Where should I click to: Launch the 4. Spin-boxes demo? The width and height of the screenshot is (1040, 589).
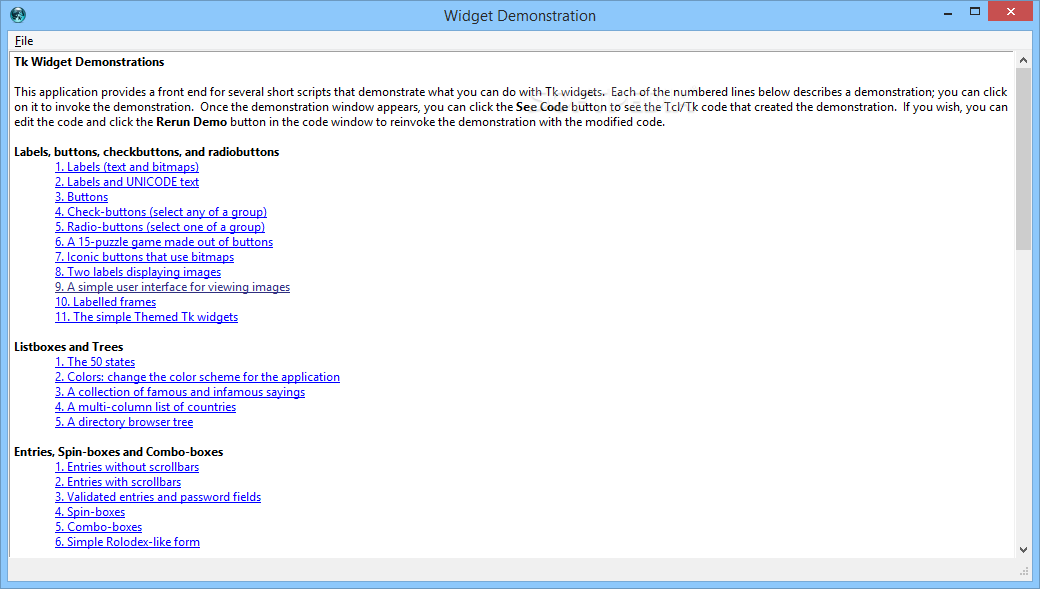click(x=90, y=512)
